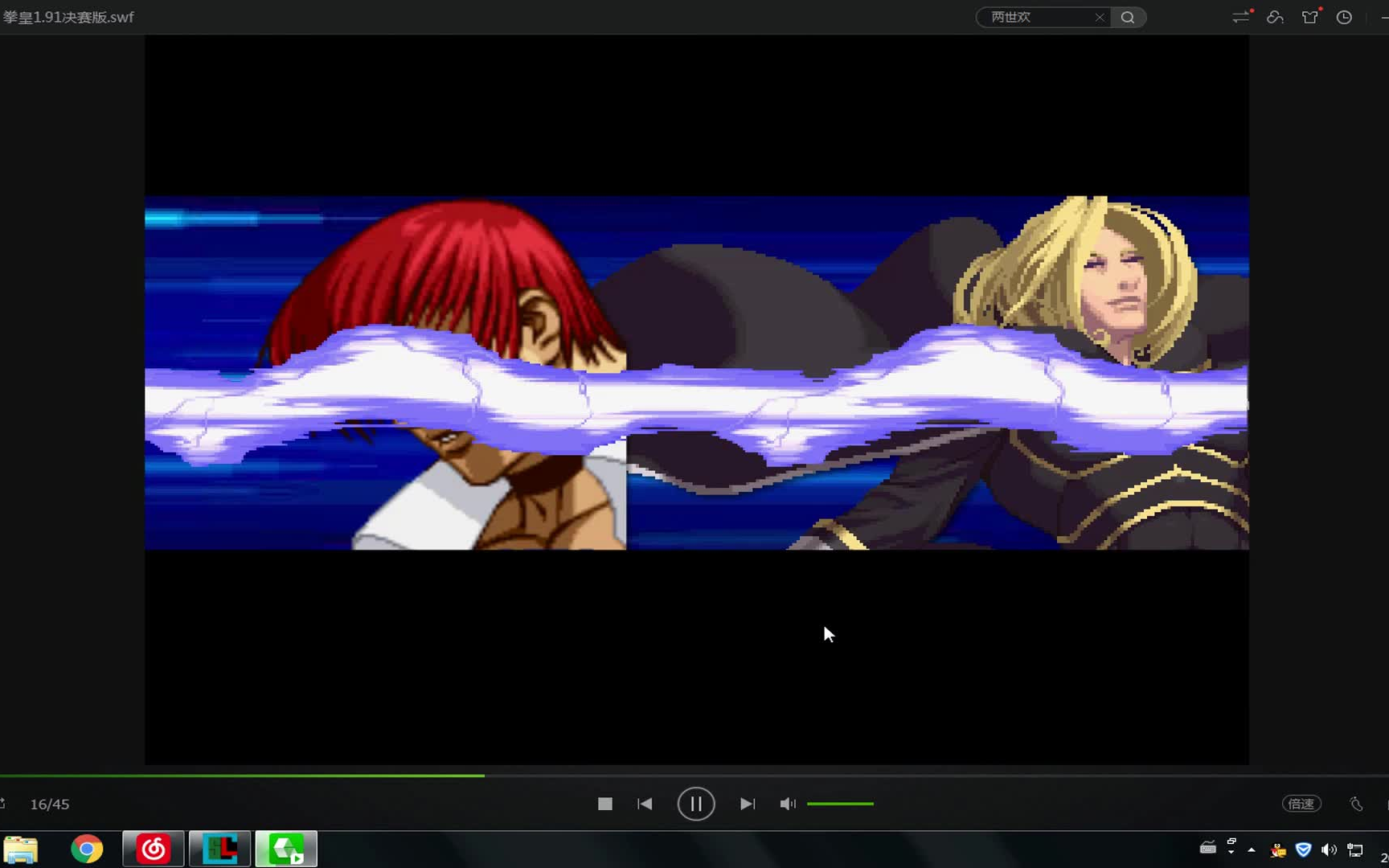
Task: Click the 16/45 playback counter
Action: 50,804
